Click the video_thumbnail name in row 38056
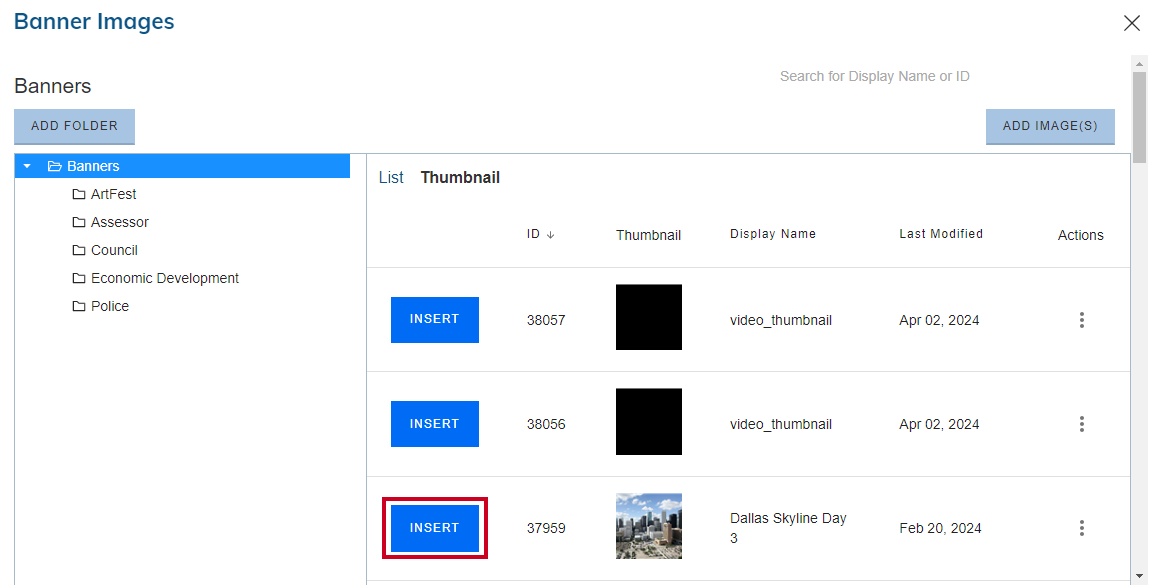This screenshot has height=588, width=1150. (780, 425)
